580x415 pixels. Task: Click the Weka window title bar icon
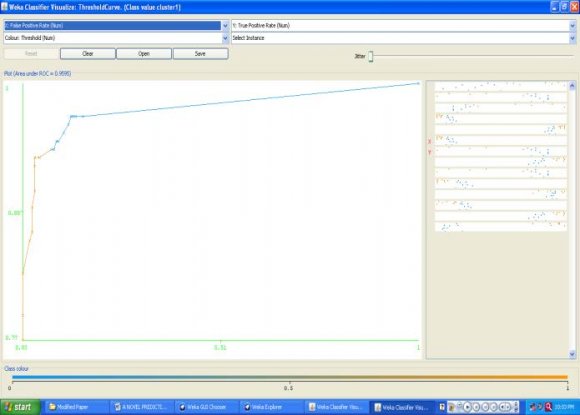coord(4,7)
